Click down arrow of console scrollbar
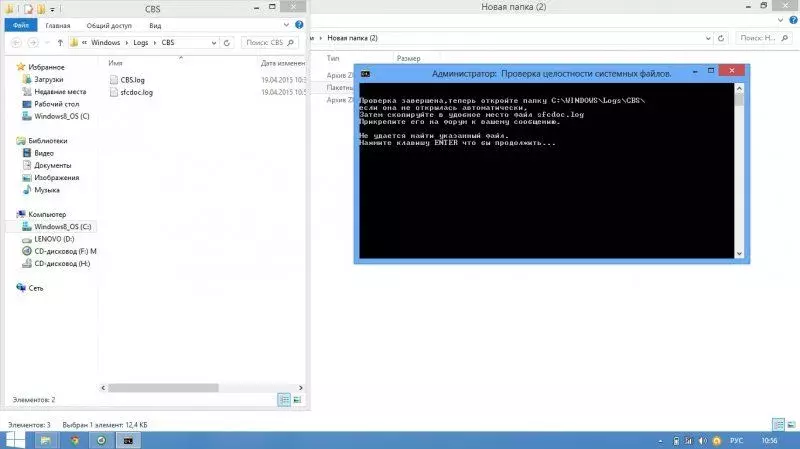Image resolution: width=800 pixels, height=449 pixels. point(739,254)
